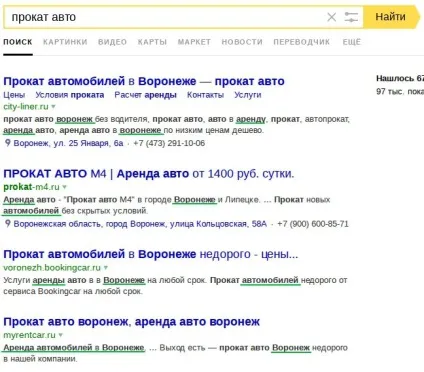The image size is (424, 372).
Task: Expand the dropdown arrow next to myrentcar.ru
Action: click(61, 335)
